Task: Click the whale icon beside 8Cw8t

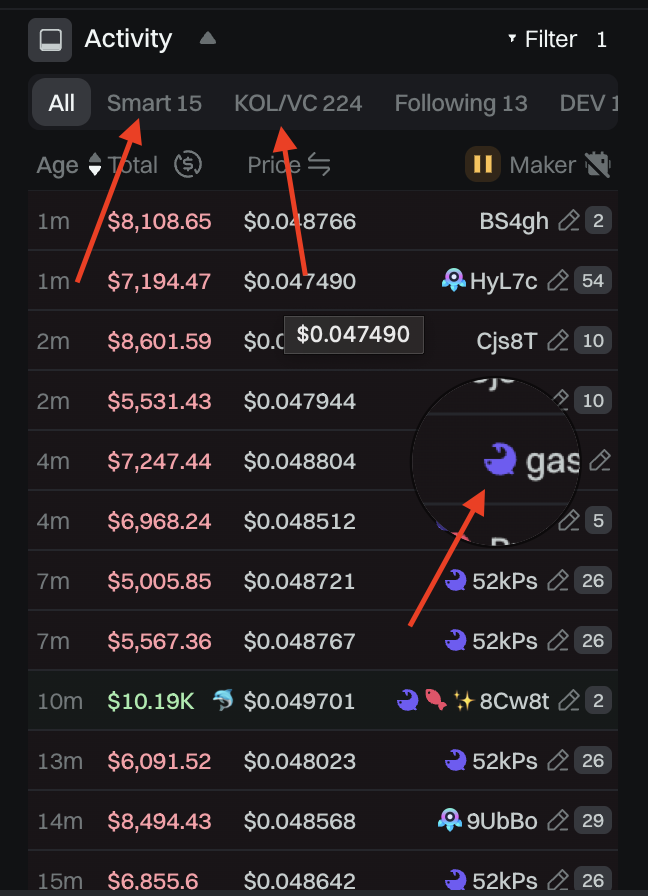Action: coord(407,700)
